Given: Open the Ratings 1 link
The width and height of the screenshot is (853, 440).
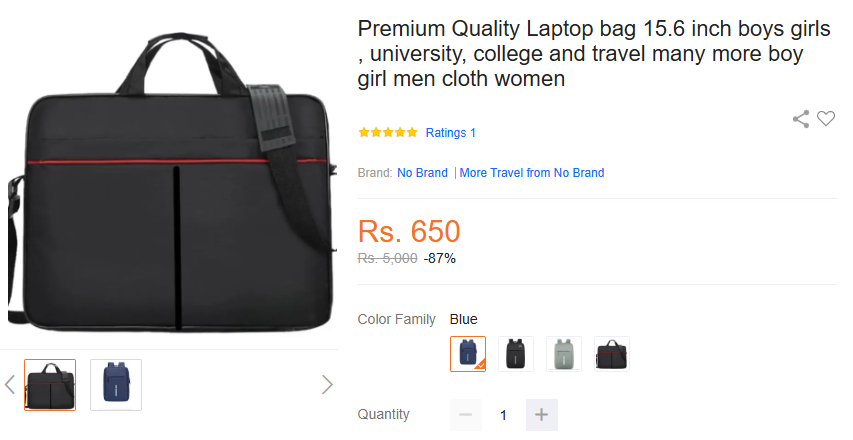Looking at the screenshot, I should 450,133.
